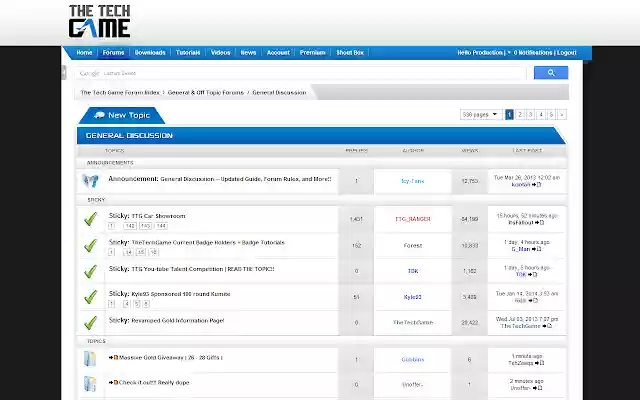Image resolution: width=640 pixels, height=400 pixels.
Task: Click the blue search magnifier button
Action: 551,73
